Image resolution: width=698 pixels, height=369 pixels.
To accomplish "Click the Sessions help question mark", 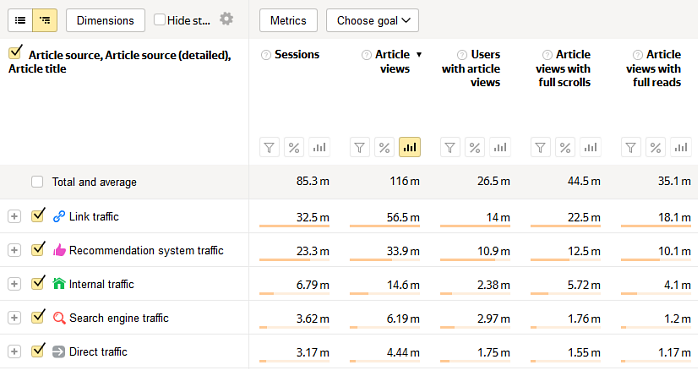I will 266,55.
